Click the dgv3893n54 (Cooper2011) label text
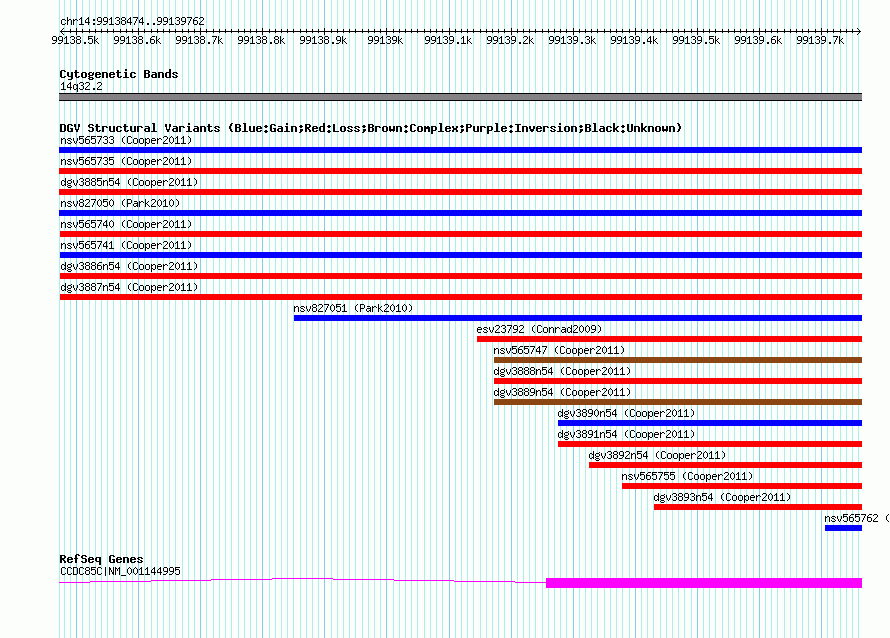890x638 pixels. pyautogui.click(x=722, y=497)
